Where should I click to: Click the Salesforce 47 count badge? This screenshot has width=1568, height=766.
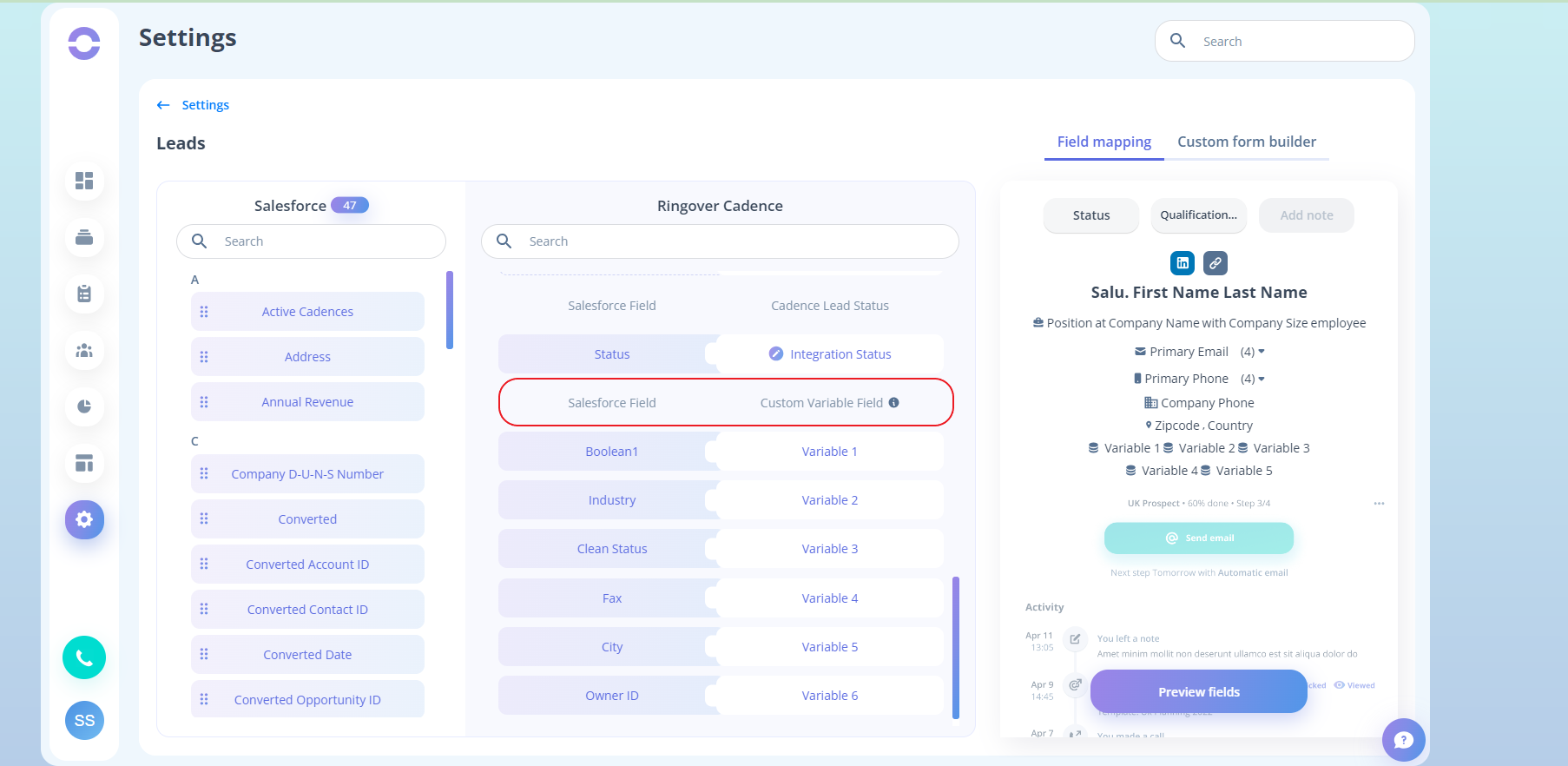click(350, 205)
